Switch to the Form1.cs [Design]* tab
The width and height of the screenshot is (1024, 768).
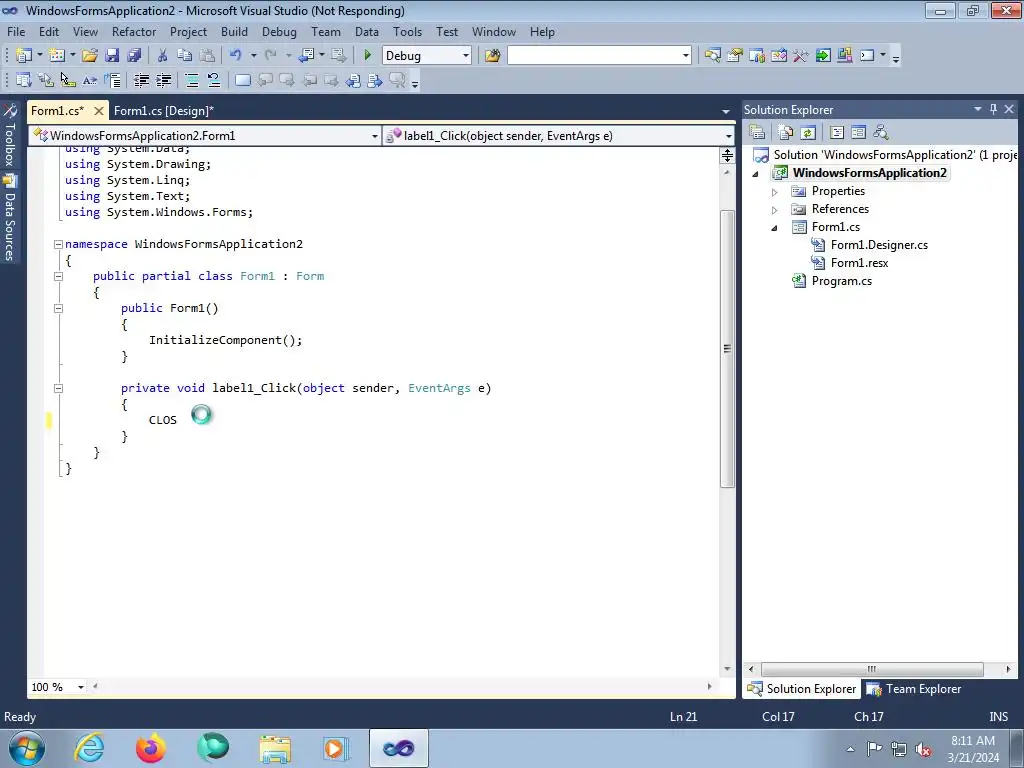[164, 111]
